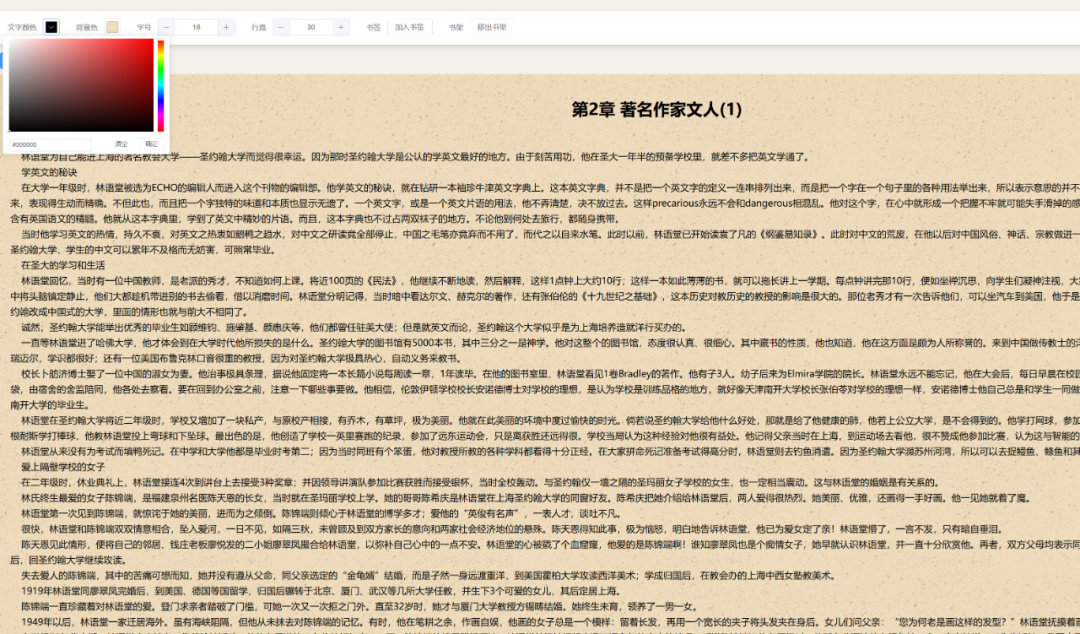Viewport: 1080px width, 634px height.
Task: Click the 文字颜色 label
Action: (22, 28)
